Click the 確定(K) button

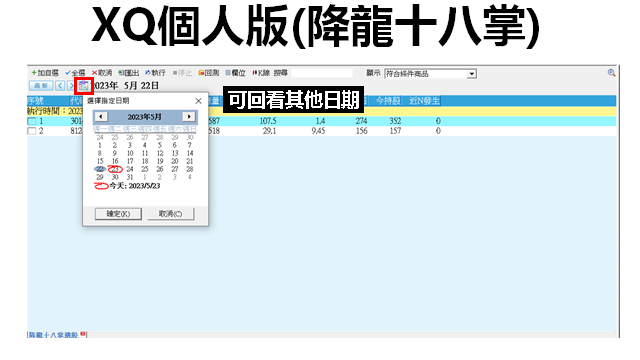point(118,214)
